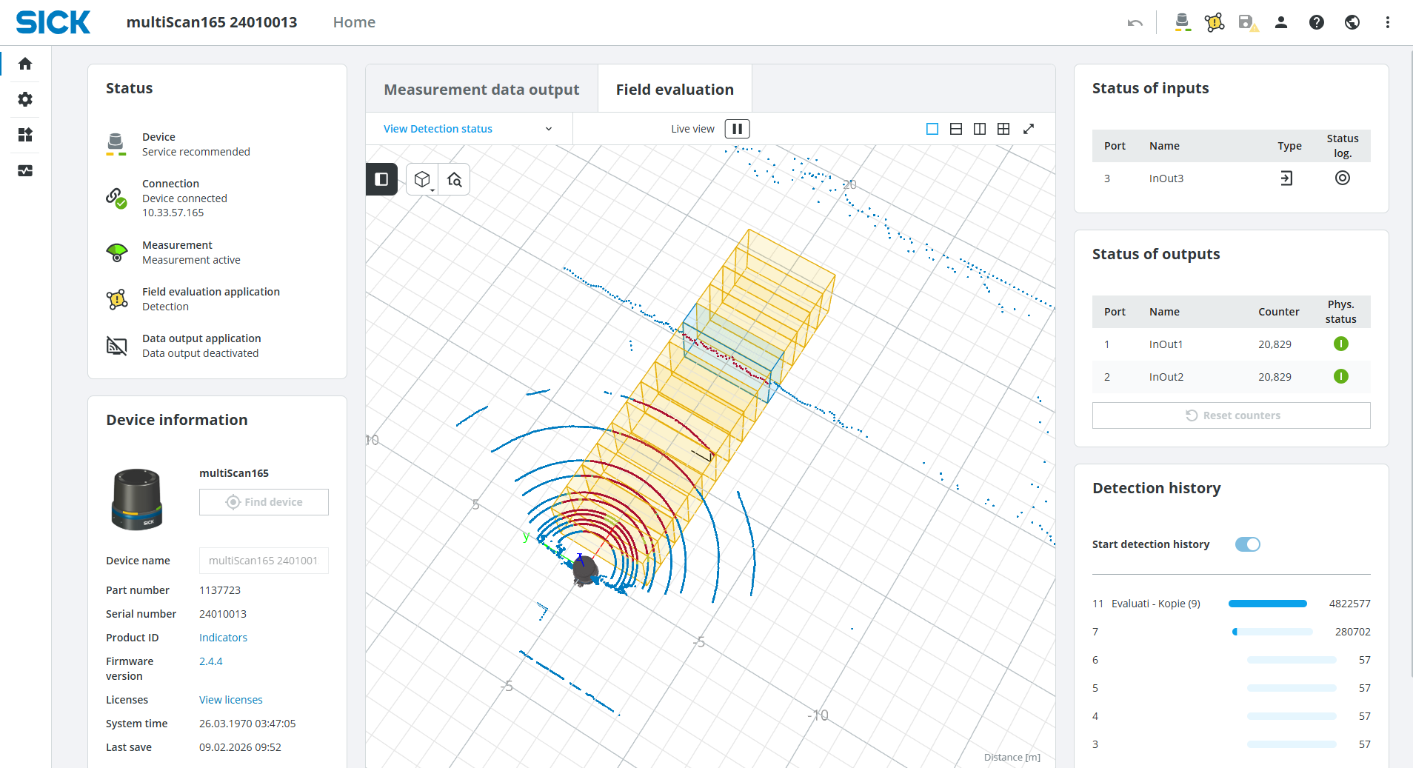The width and height of the screenshot is (1413, 768).
Task: Click the InOut2 output row name
Action: (x=1166, y=377)
